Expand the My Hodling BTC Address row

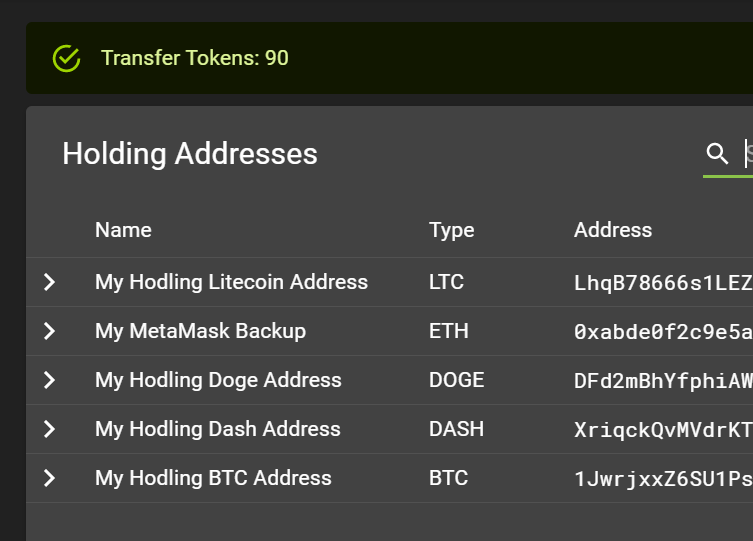[x=49, y=478]
